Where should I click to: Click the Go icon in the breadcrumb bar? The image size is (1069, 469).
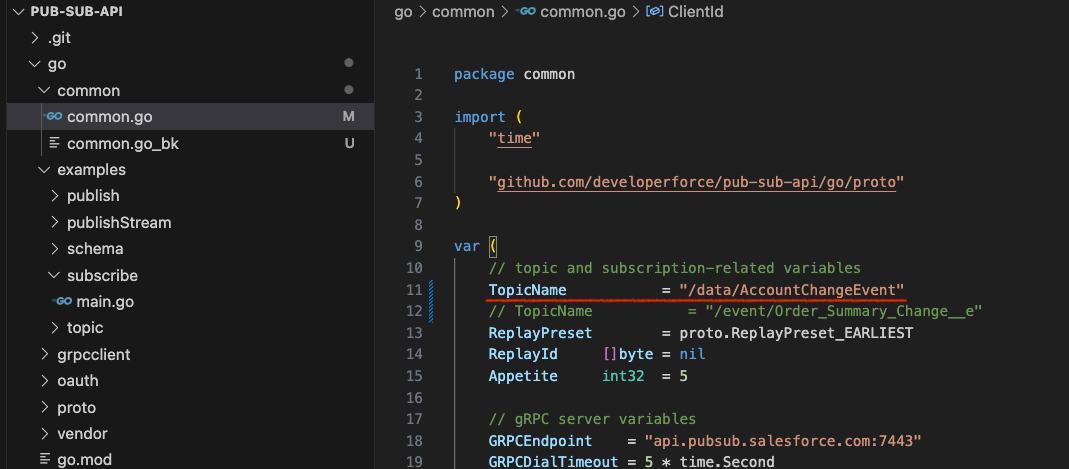[x=526, y=12]
